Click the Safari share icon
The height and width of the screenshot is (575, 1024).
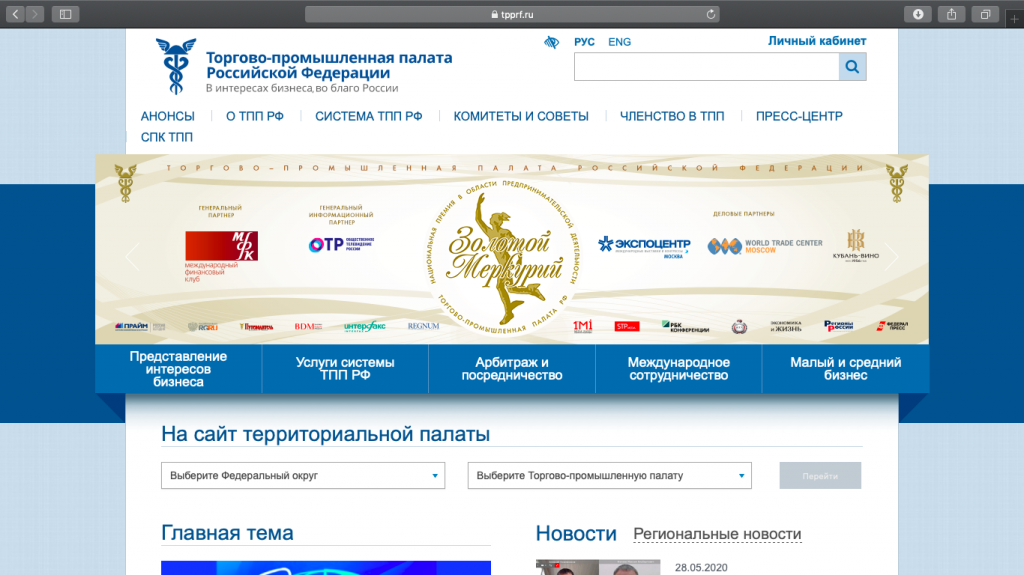click(x=952, y=14)
